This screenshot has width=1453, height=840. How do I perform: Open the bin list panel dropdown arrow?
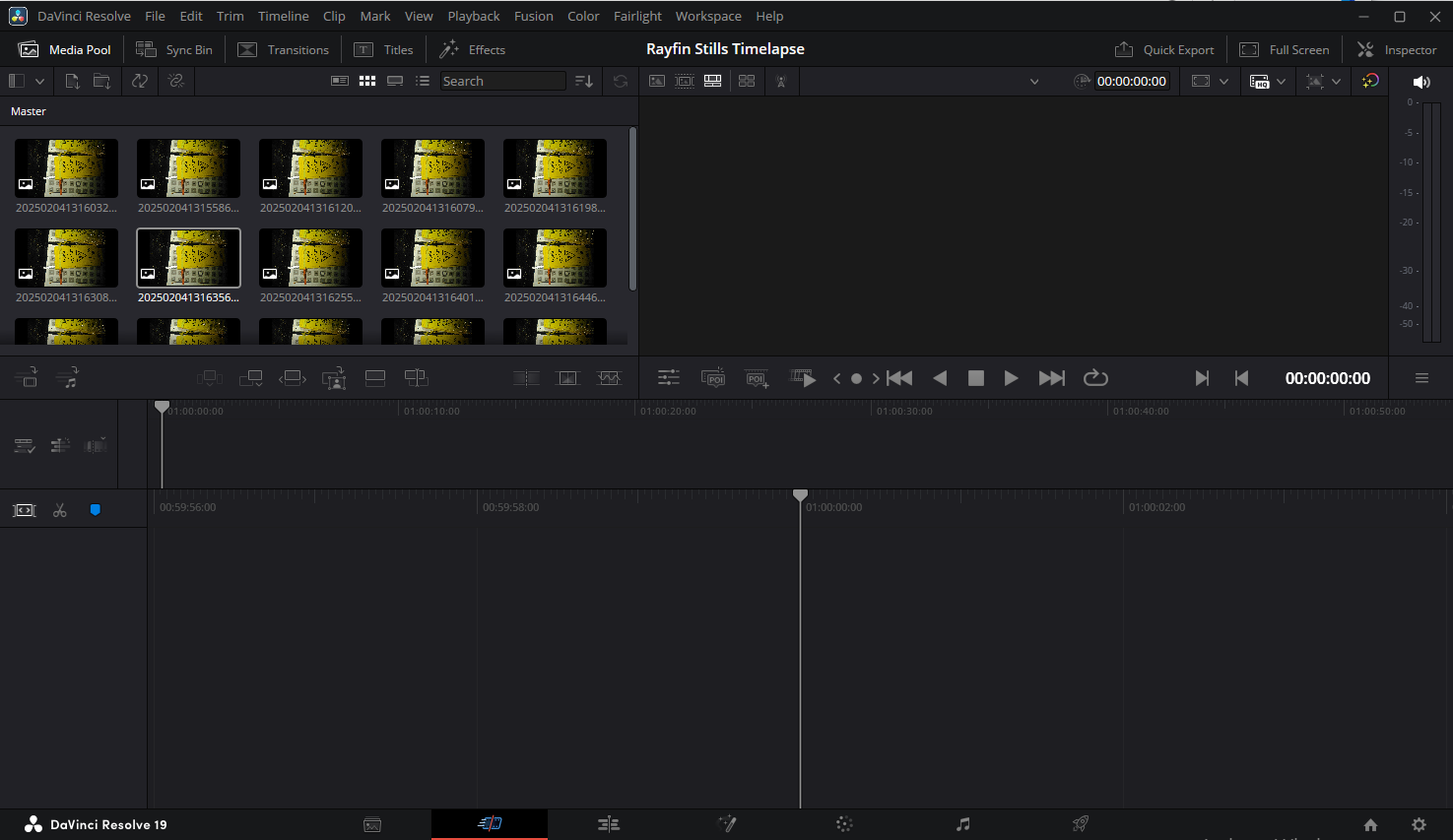click(39, 81)
